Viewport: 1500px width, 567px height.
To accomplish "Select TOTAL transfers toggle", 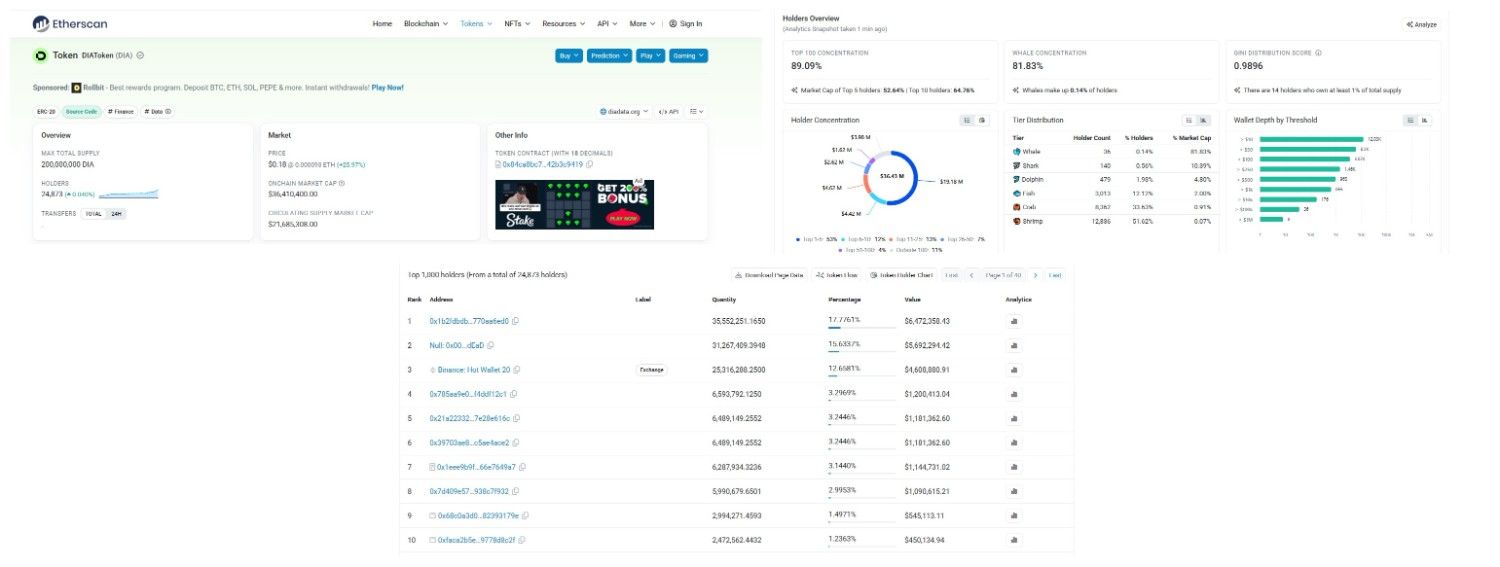I will tap(93, 214).
